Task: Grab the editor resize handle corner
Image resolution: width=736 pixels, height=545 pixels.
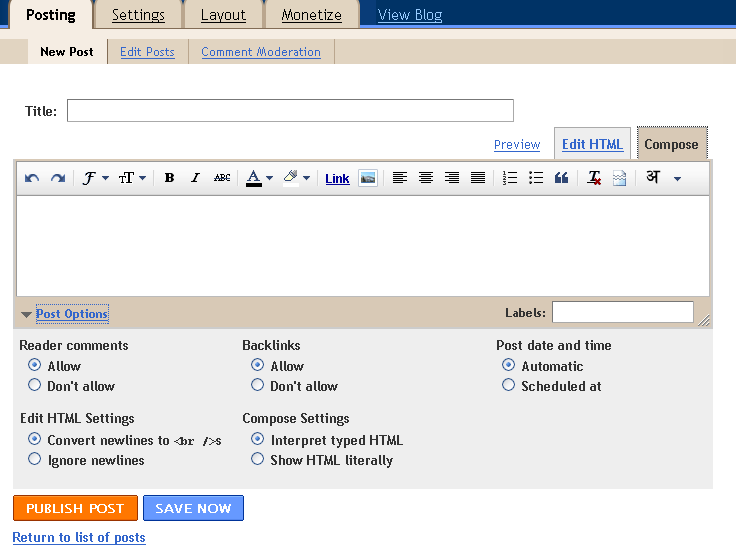Action: click(x=703, y=320)
